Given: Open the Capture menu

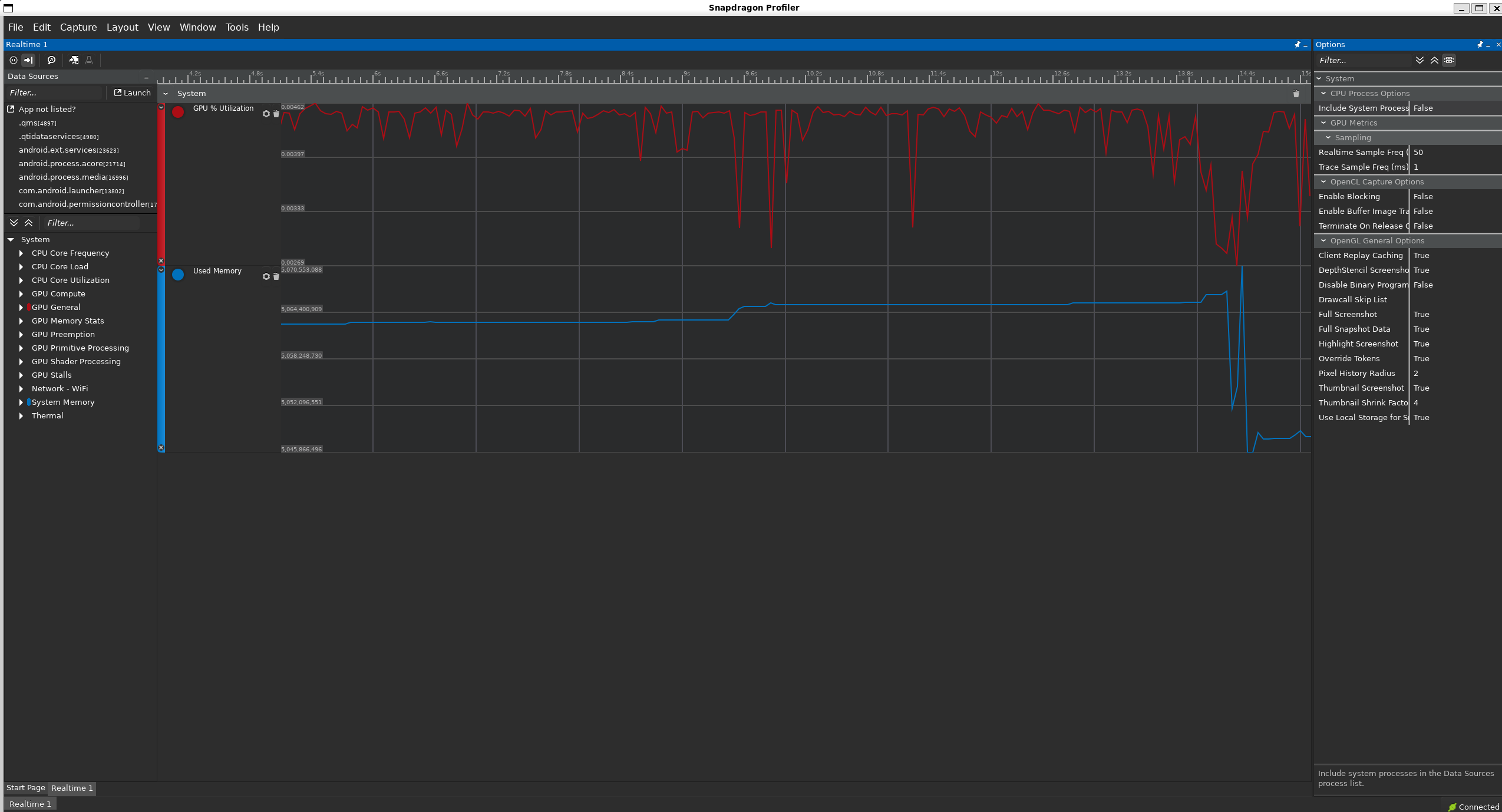Looking at the screenshot, I should tap(78, 27).
